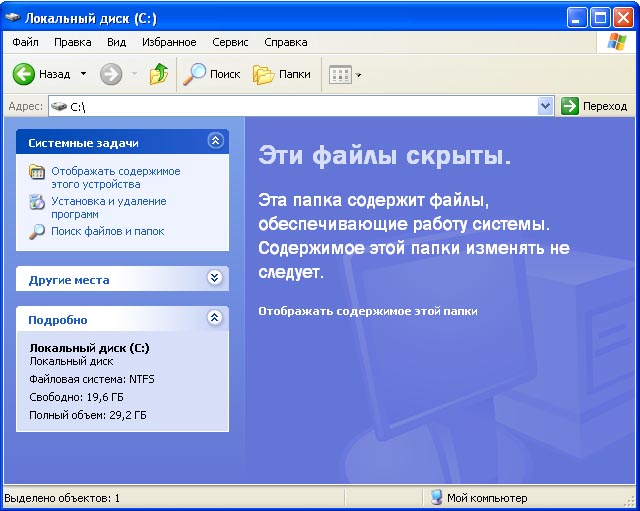Viewport: 640px width, 511px height.
Task: Open the Правка menu
Action: pyautogui.click(x=73, y=42)
